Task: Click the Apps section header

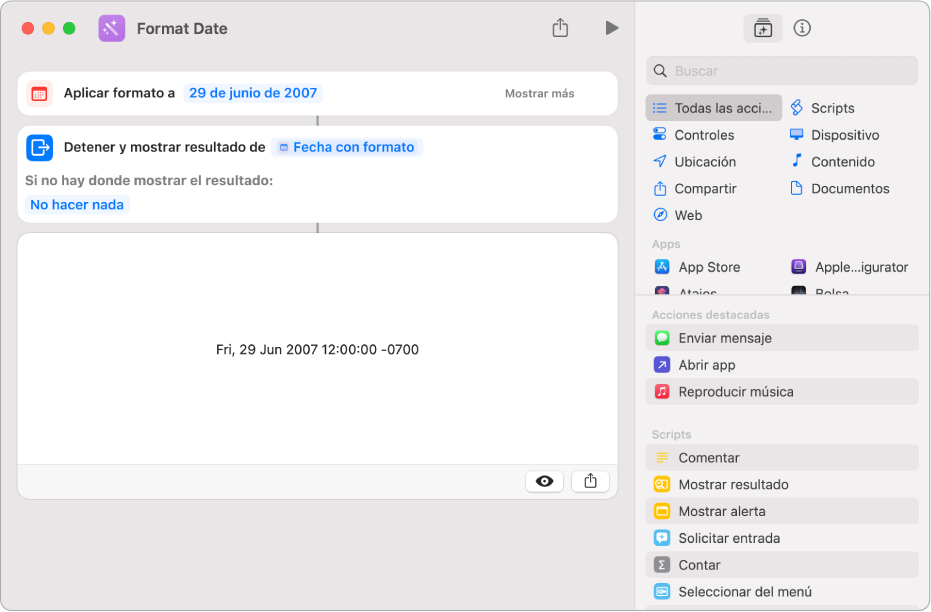Action: [666, 244]
